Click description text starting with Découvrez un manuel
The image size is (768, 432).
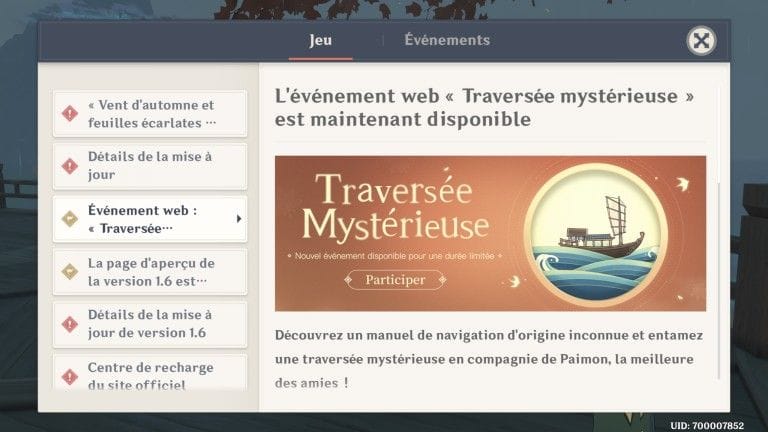click(489, 359)
